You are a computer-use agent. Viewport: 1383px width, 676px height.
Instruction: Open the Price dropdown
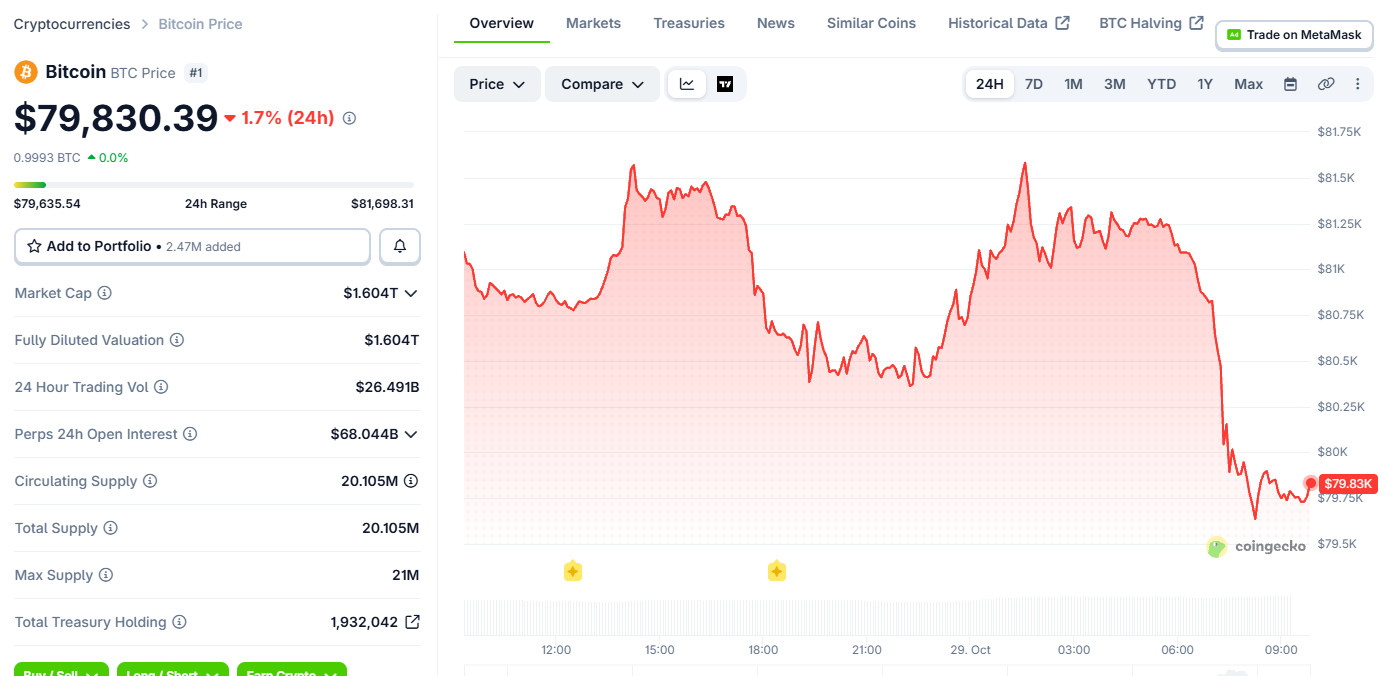click(497, 84)
